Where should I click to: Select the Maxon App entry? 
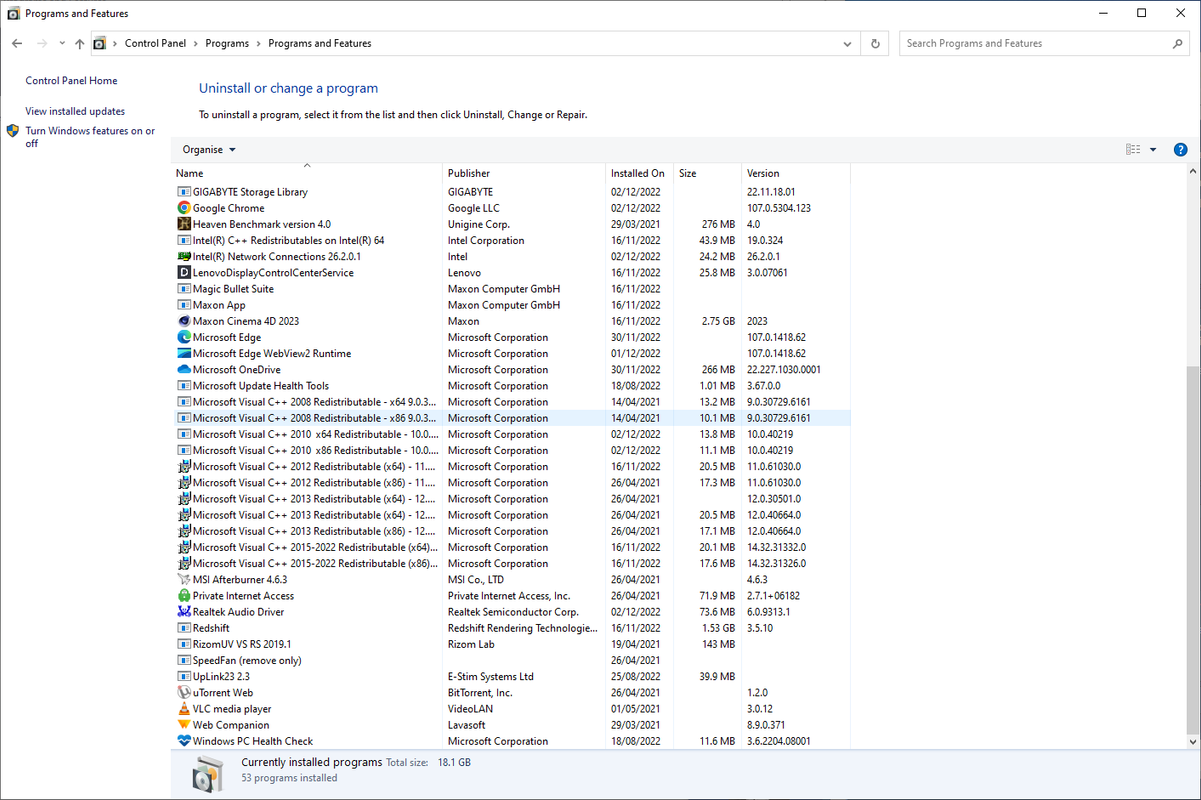coord(511,305)
